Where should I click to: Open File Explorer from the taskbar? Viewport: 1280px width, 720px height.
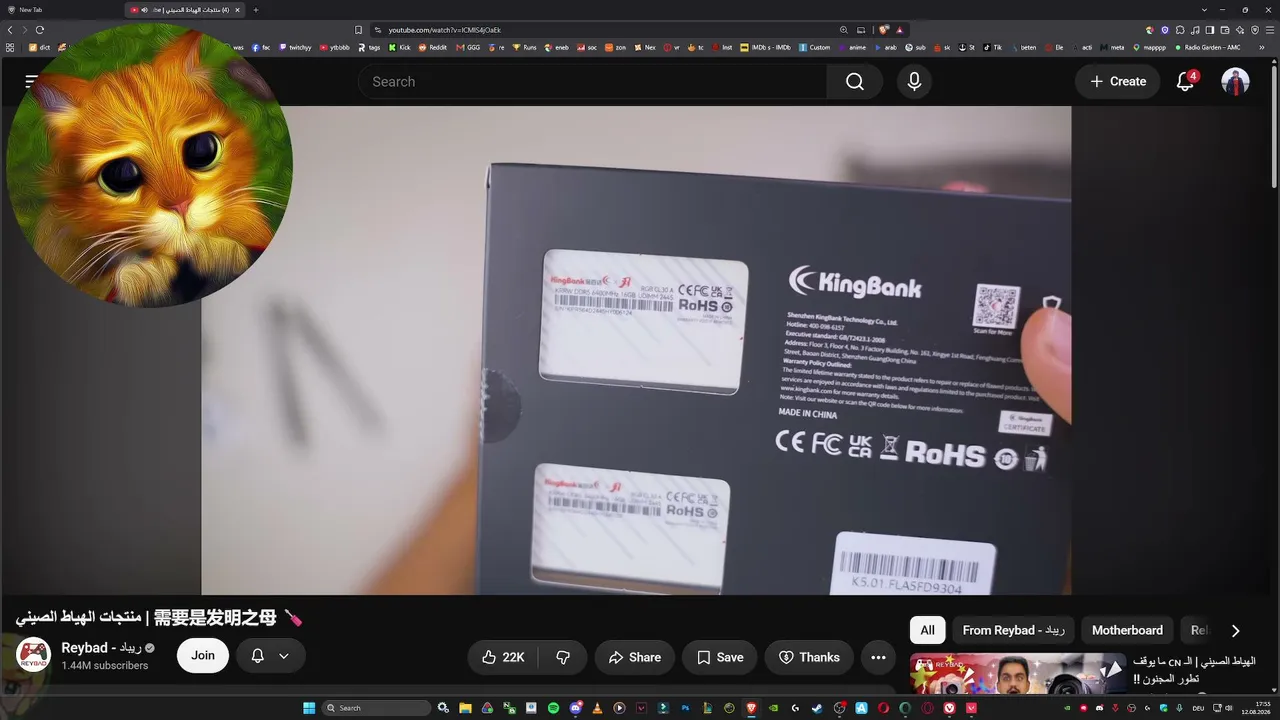click(465, 708)
